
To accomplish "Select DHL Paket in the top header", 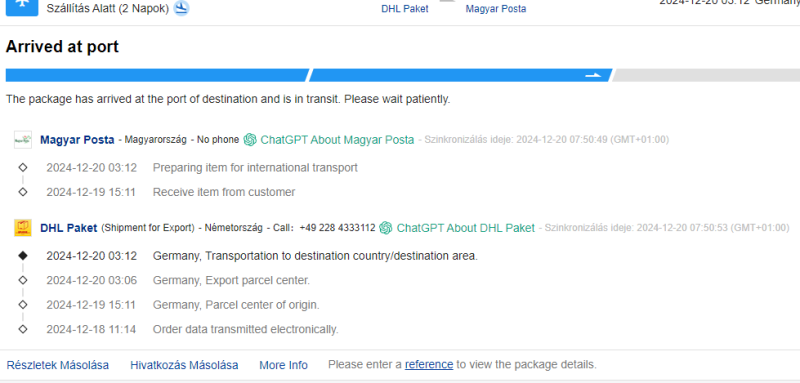I will (405, 9).
